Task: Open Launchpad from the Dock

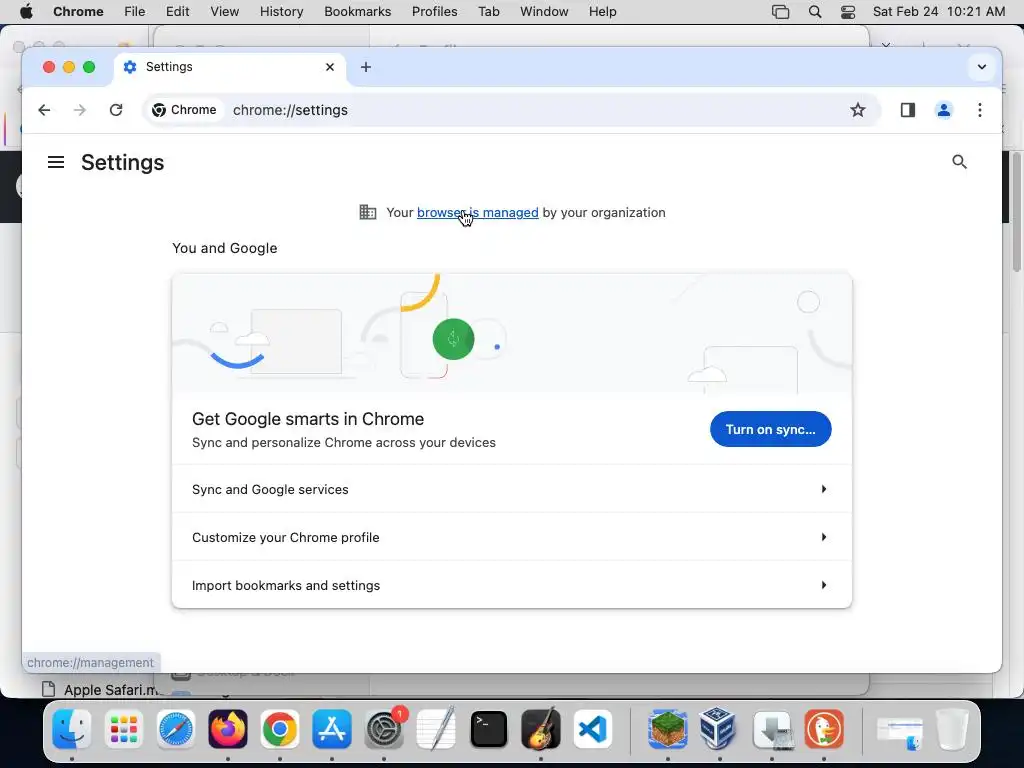Action: (123, 729)
